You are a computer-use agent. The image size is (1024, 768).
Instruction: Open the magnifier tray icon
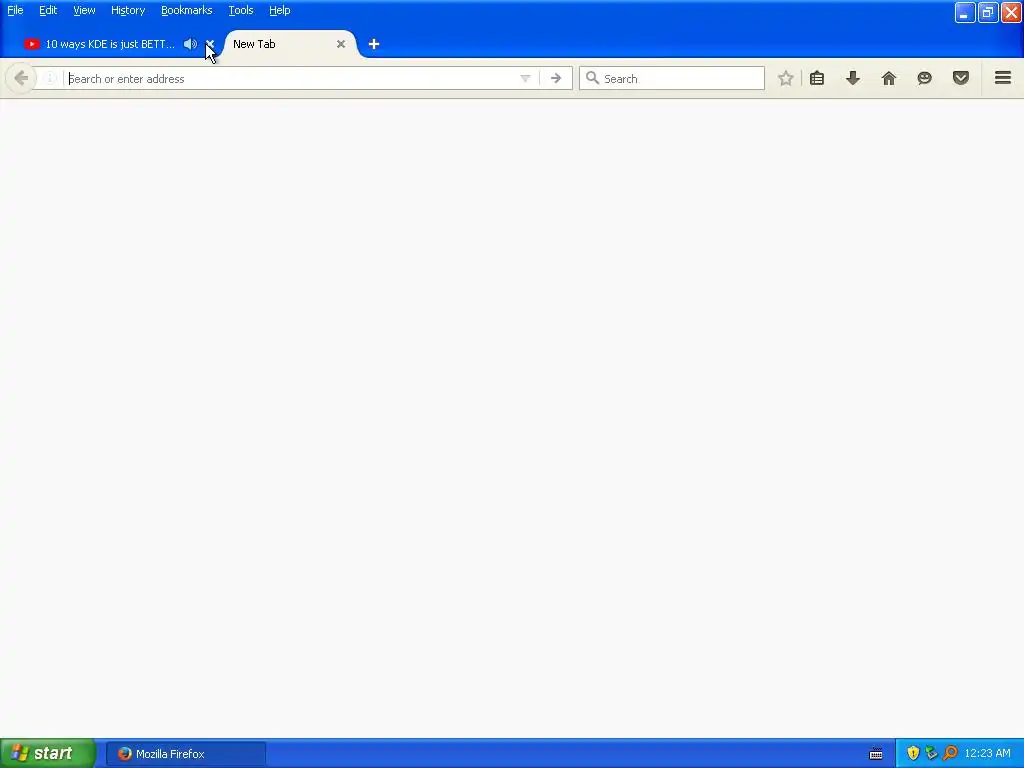coord(950,754)
